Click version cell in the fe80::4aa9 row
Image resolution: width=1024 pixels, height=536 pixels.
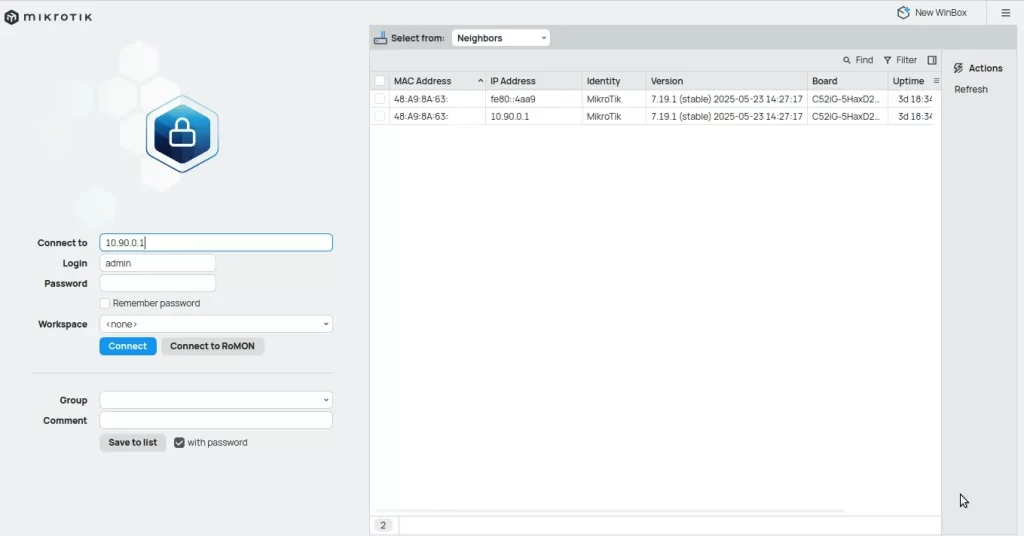click(726, 99)
